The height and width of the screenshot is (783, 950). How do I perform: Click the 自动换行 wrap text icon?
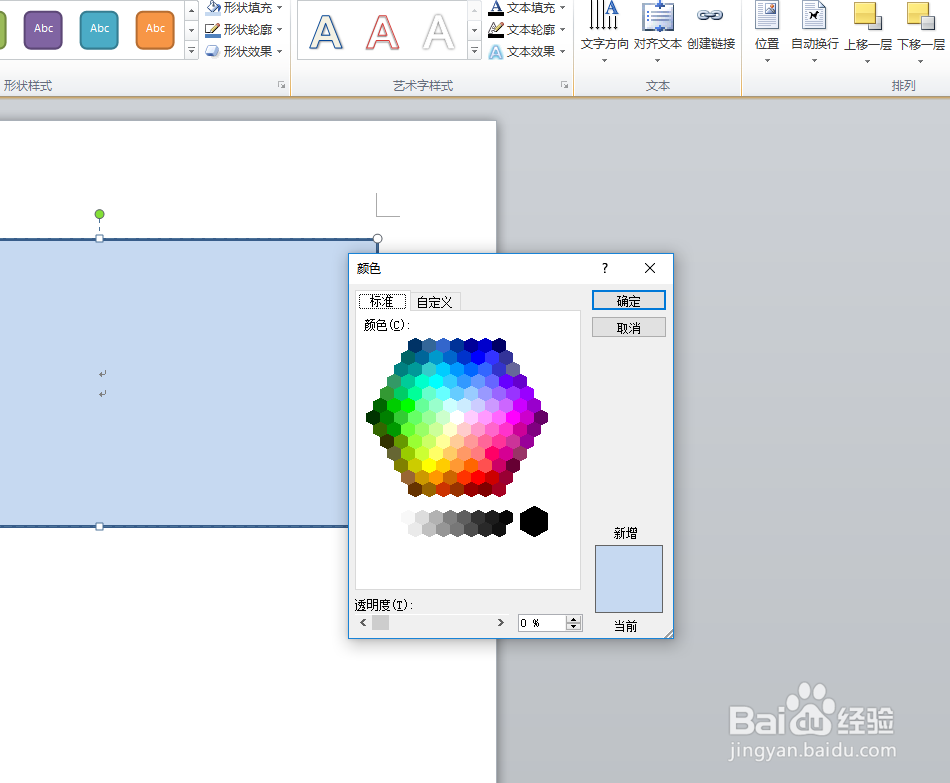tap(814, 16)
